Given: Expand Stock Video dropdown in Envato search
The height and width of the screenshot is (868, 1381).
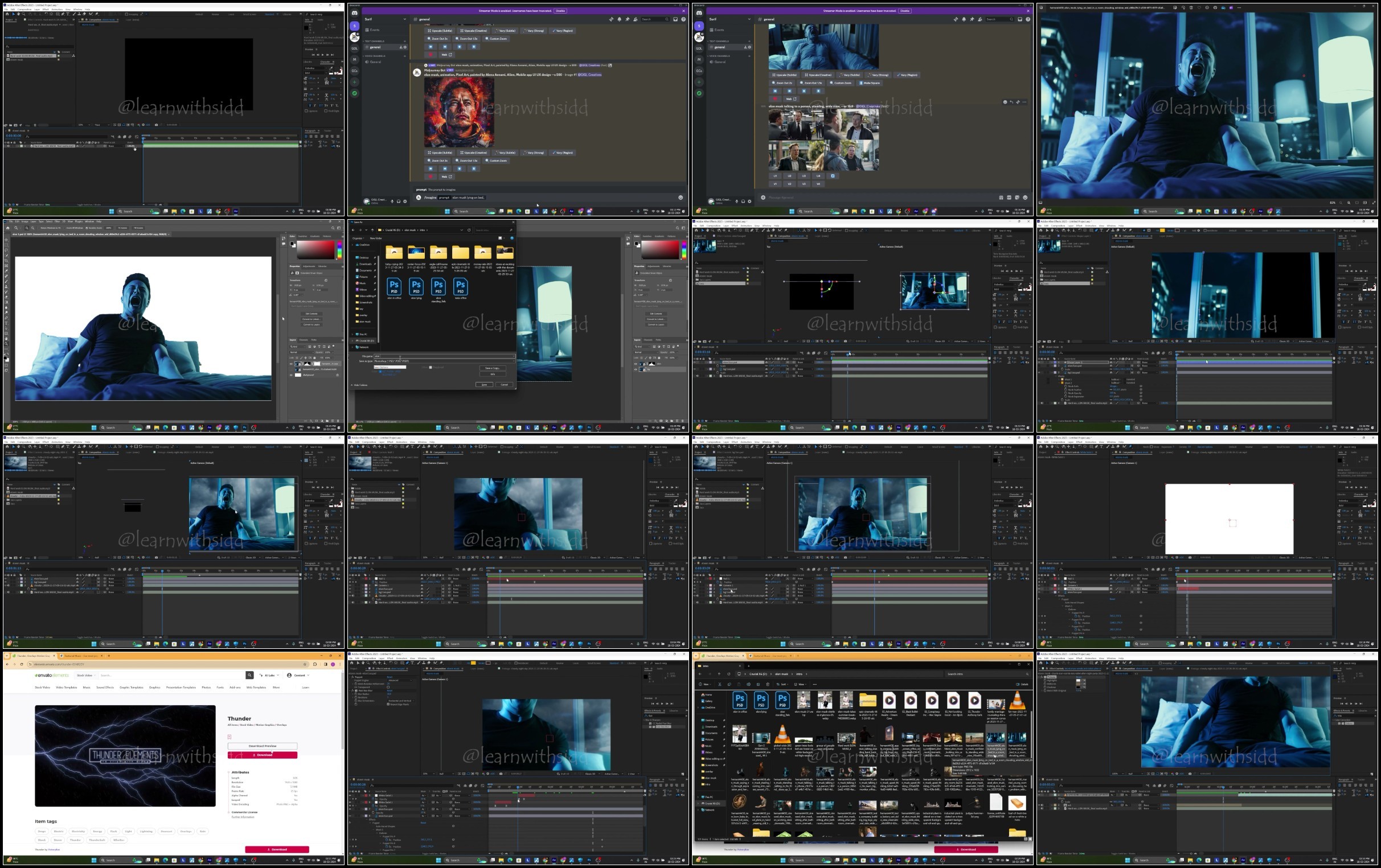Looking at the screenshot, I should 85,676.
